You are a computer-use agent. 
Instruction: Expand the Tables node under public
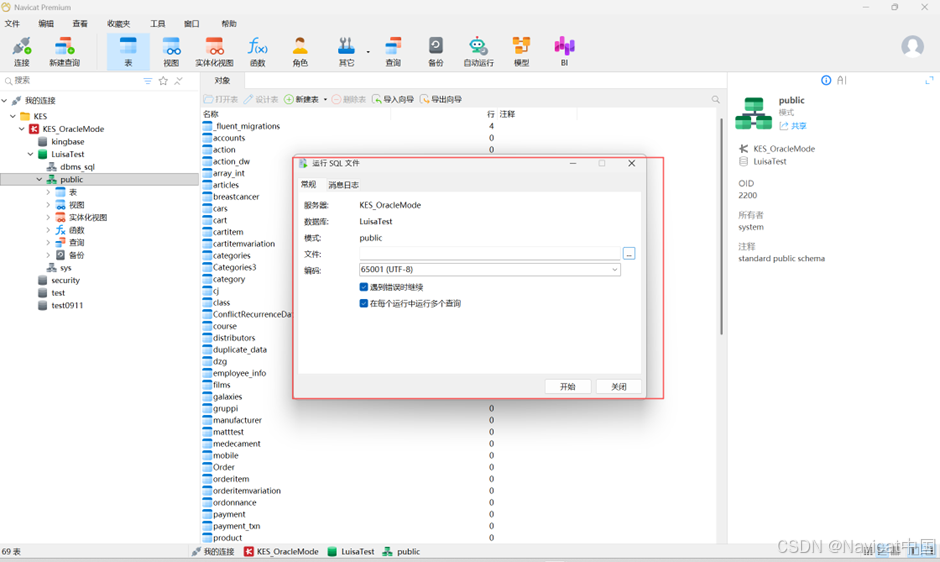point(49,192)
